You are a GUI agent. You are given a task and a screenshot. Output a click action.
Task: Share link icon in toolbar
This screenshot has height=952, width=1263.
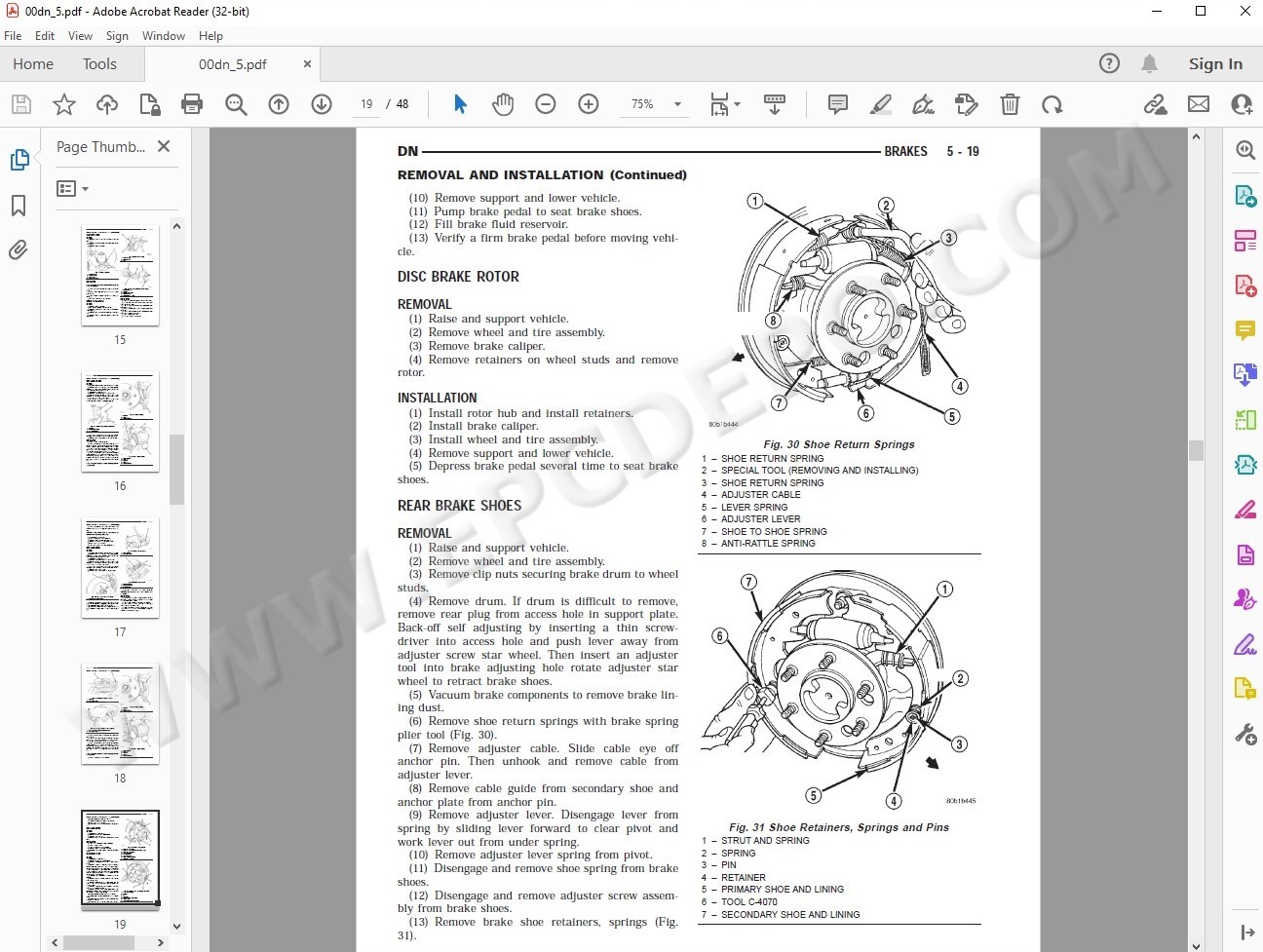coord(1155,104)
